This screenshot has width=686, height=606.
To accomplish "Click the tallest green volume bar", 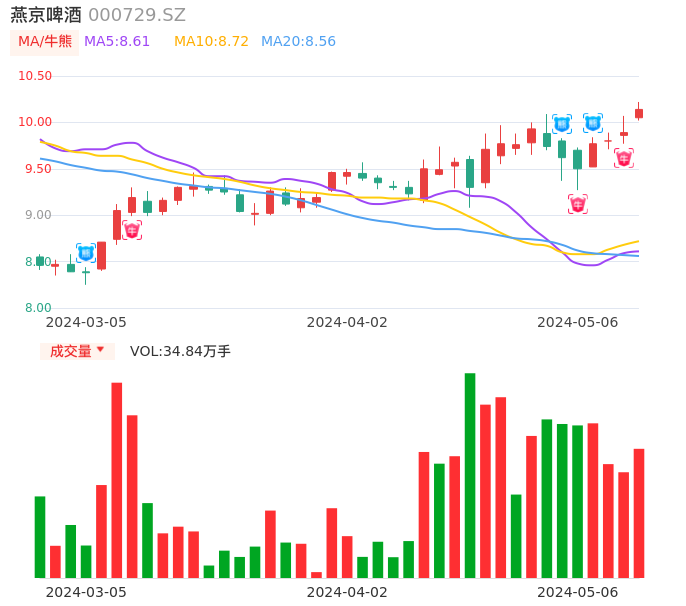I will coord(470,476).
